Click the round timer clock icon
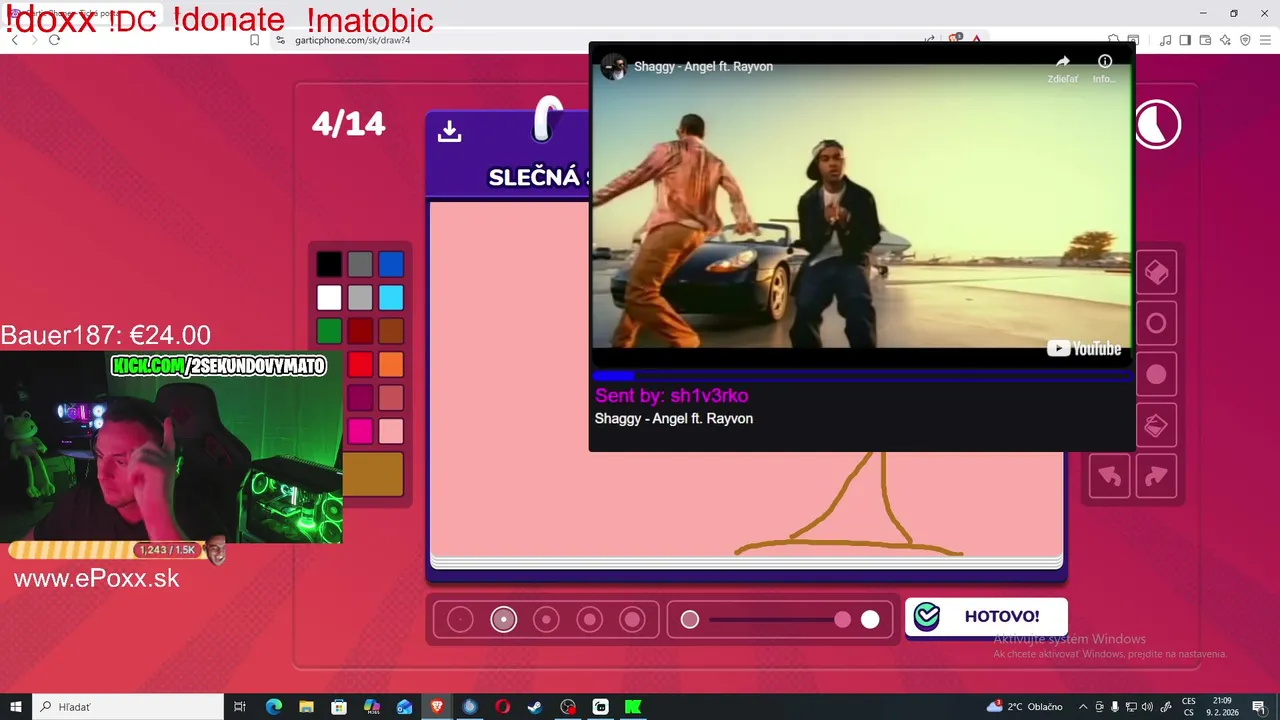Screen dimensions: 1280x720 click(1157, 125)
